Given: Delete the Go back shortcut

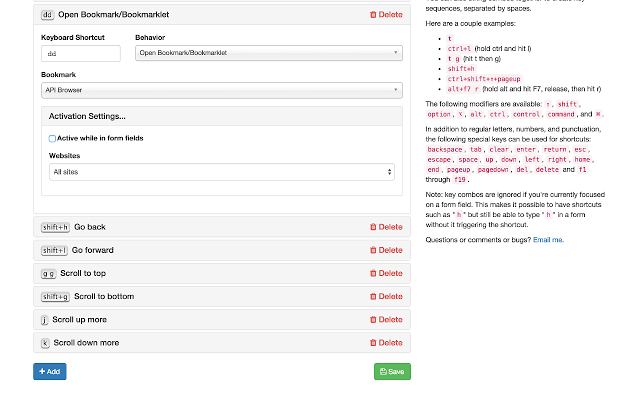Looking at the screenshot, I should tap(386, 227).
